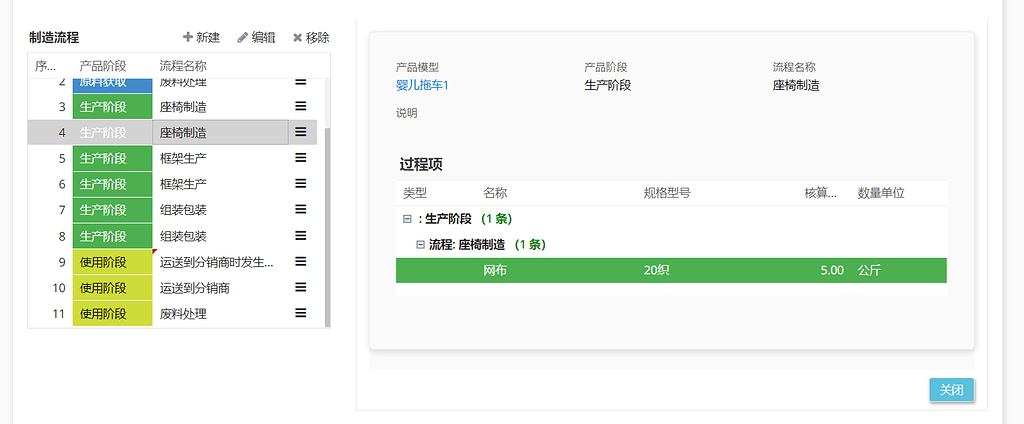Open the hamburger menu for row 10 运送到分销商
Screen dimensions: 1024x424
coord(300,288)
